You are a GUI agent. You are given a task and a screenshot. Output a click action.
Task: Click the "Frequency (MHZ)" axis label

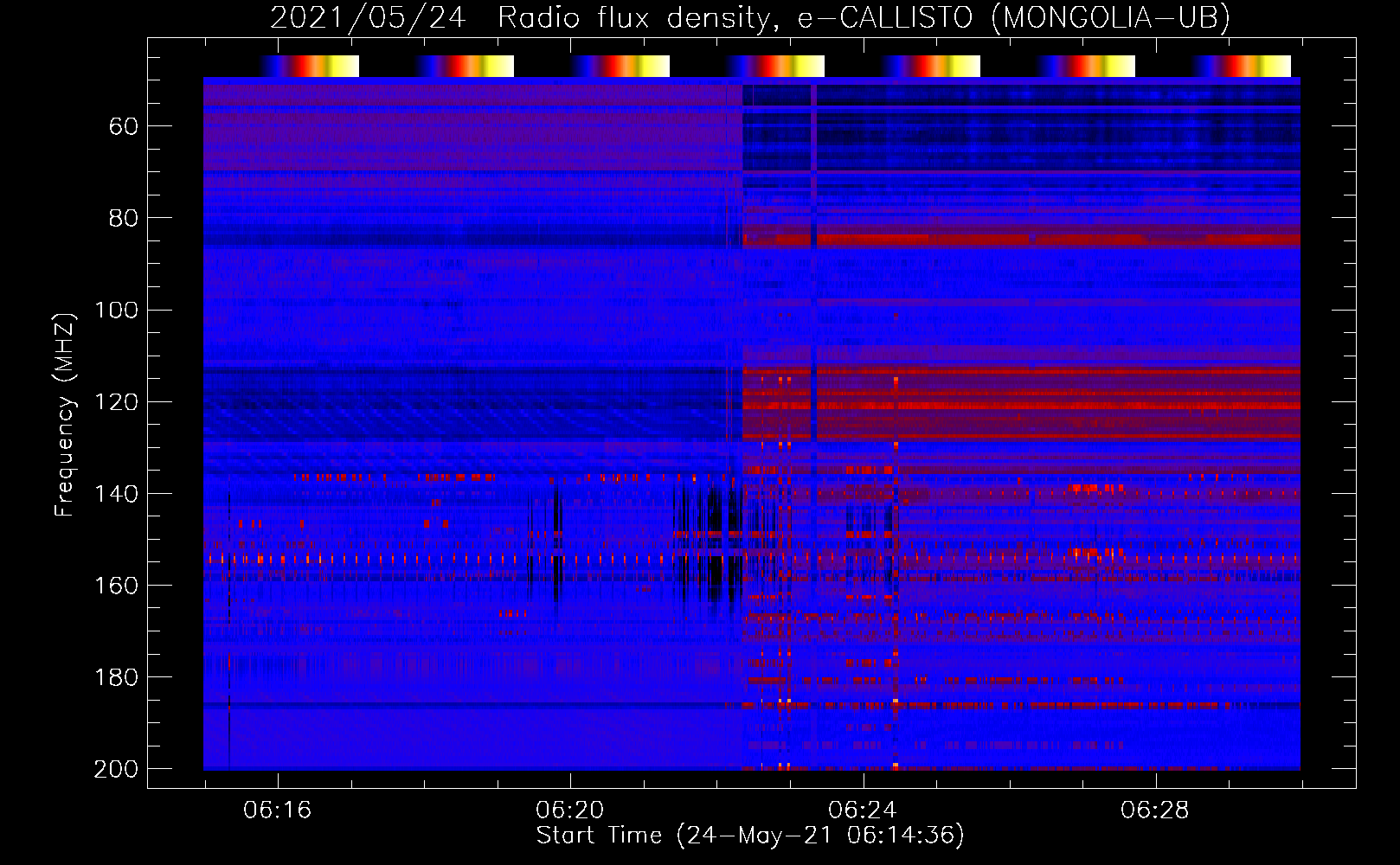coord(65,414)
